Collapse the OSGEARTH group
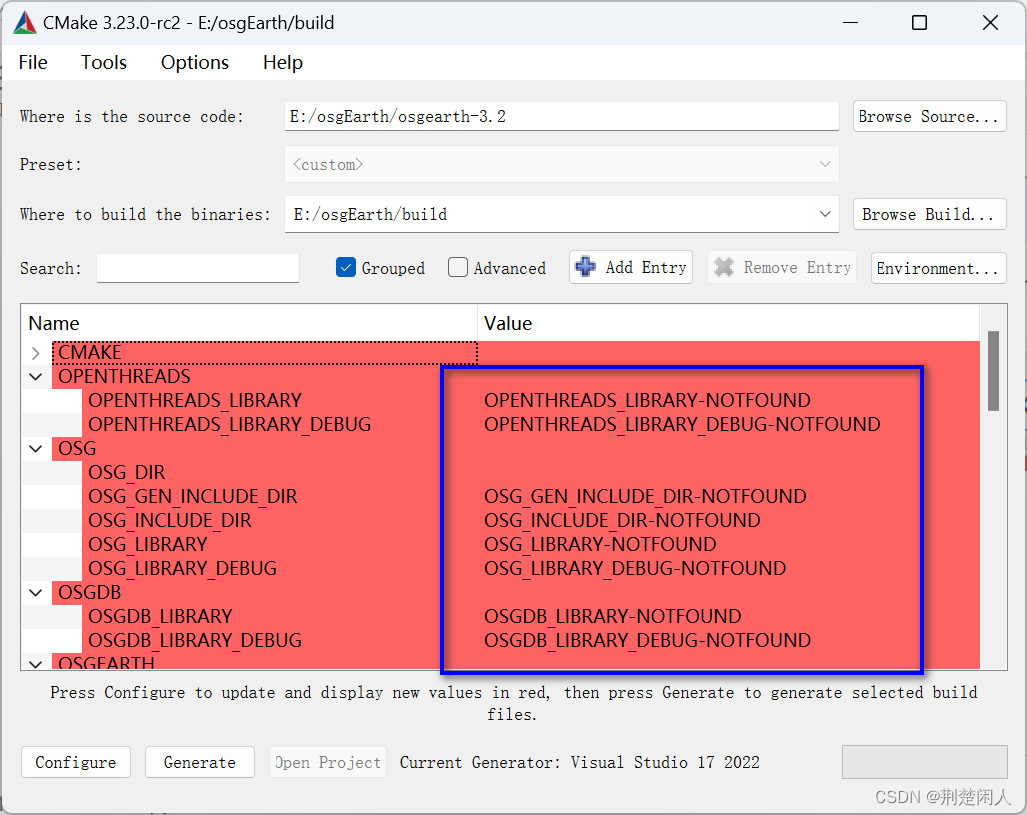The height and width of the screenshot is (815, 1027). click(x=35, y=664)
